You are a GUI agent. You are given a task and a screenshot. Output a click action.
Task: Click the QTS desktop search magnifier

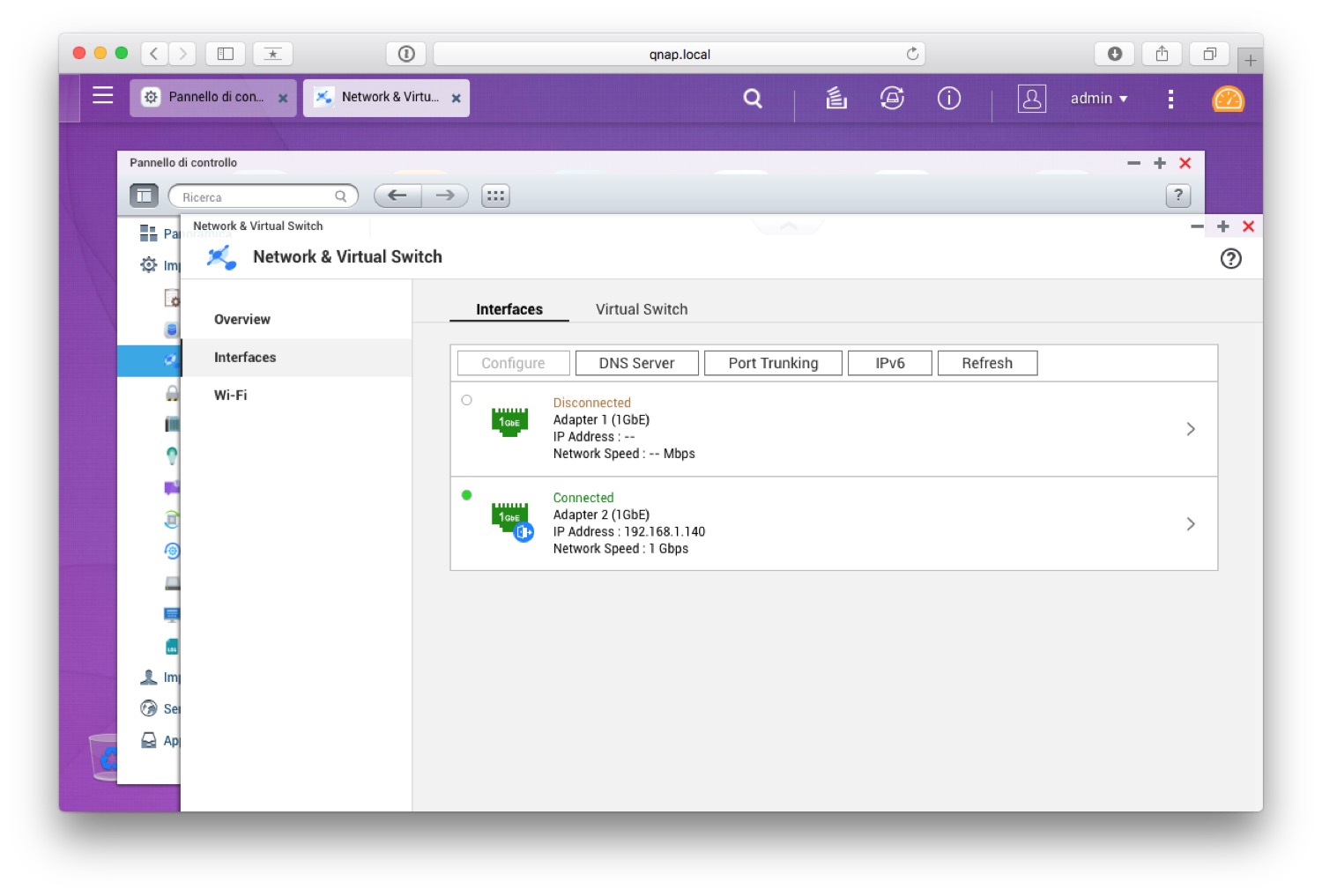[x=753, y=98]
